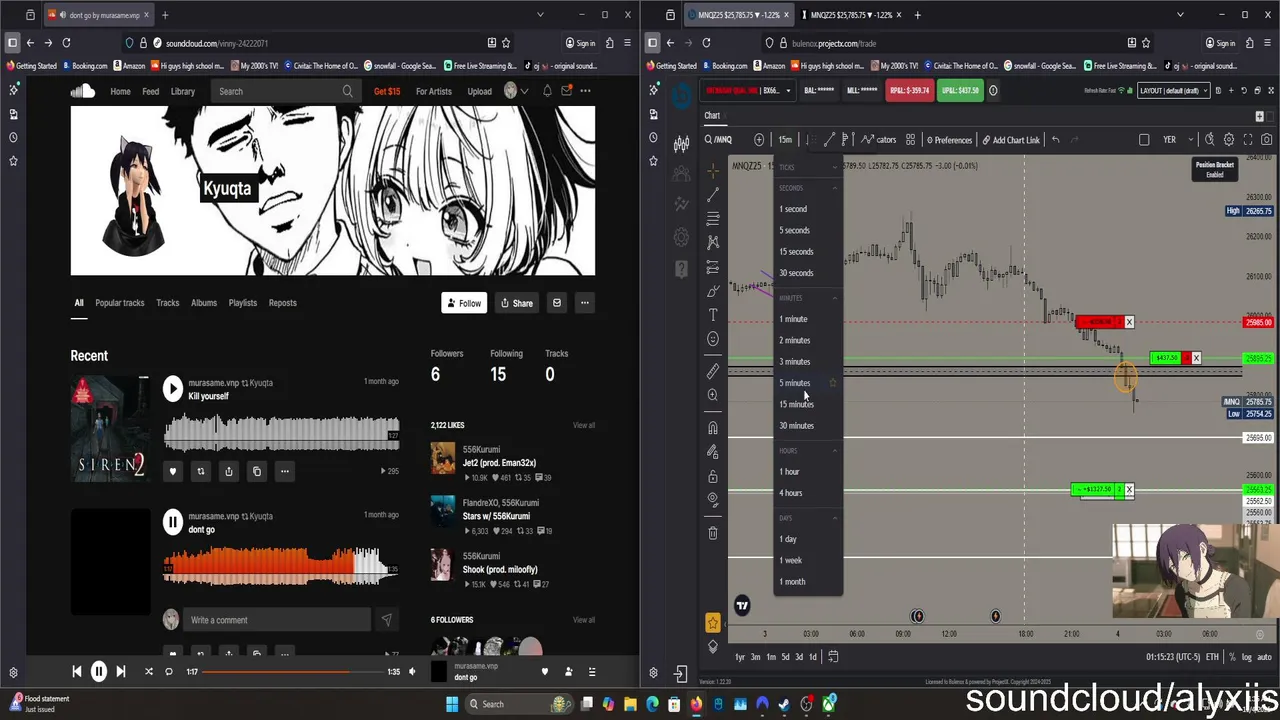
Task: Open the LAYOUT default dropdown
Action: click(x=1174, y=91)
